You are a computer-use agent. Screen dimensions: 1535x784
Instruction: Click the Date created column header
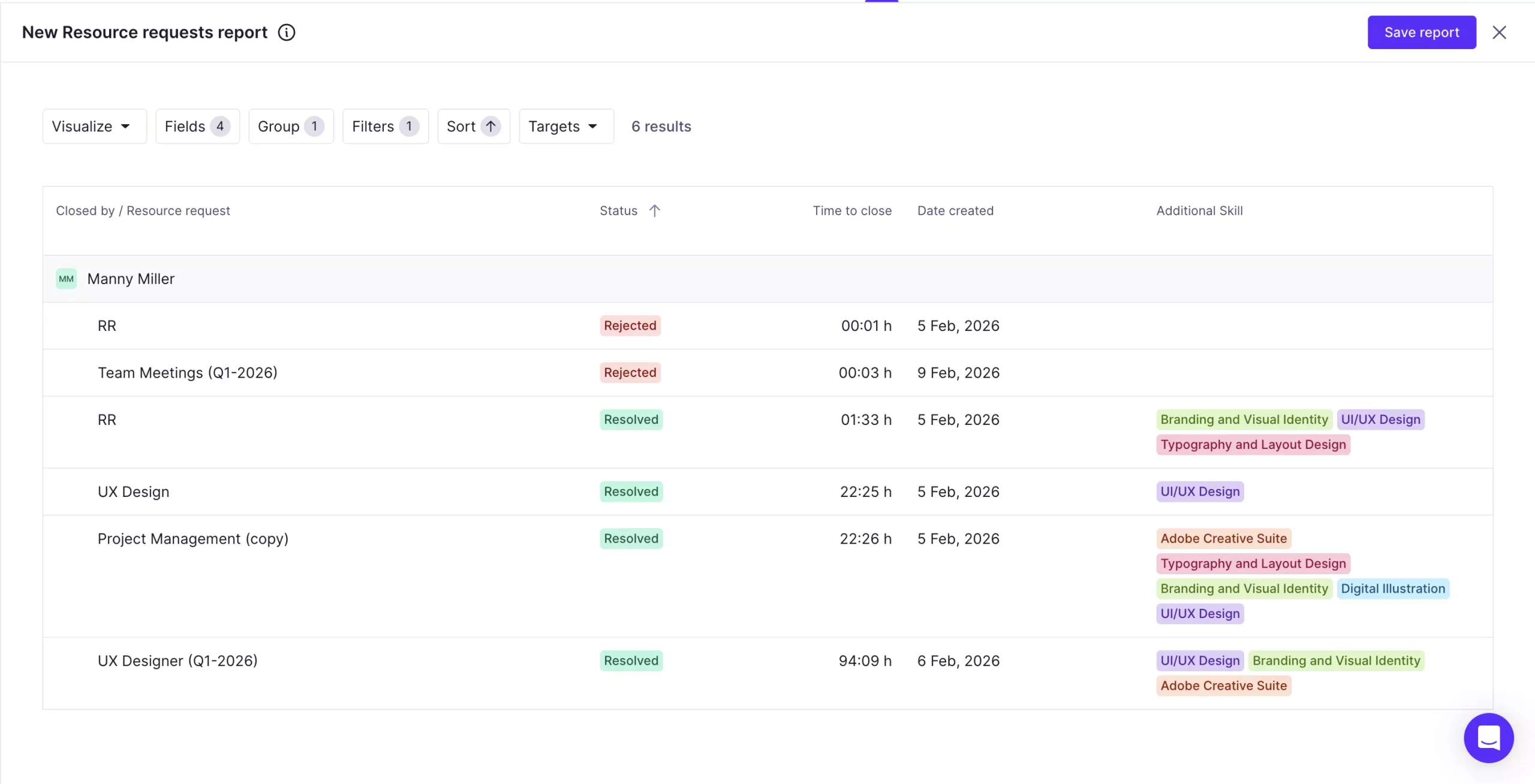pos(955,210)
